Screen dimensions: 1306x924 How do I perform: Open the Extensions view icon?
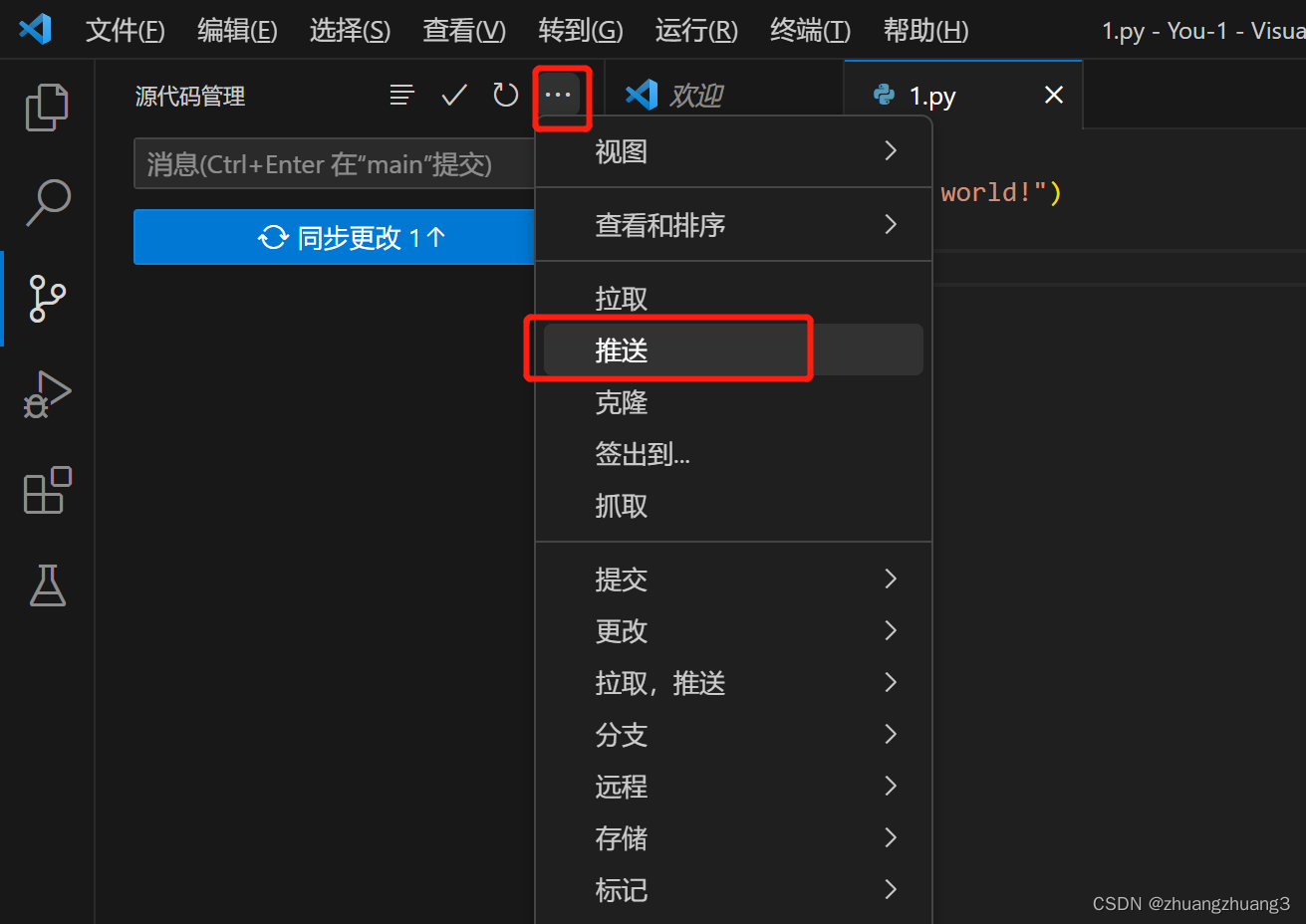pyautogui.click(x=47, y=490)
